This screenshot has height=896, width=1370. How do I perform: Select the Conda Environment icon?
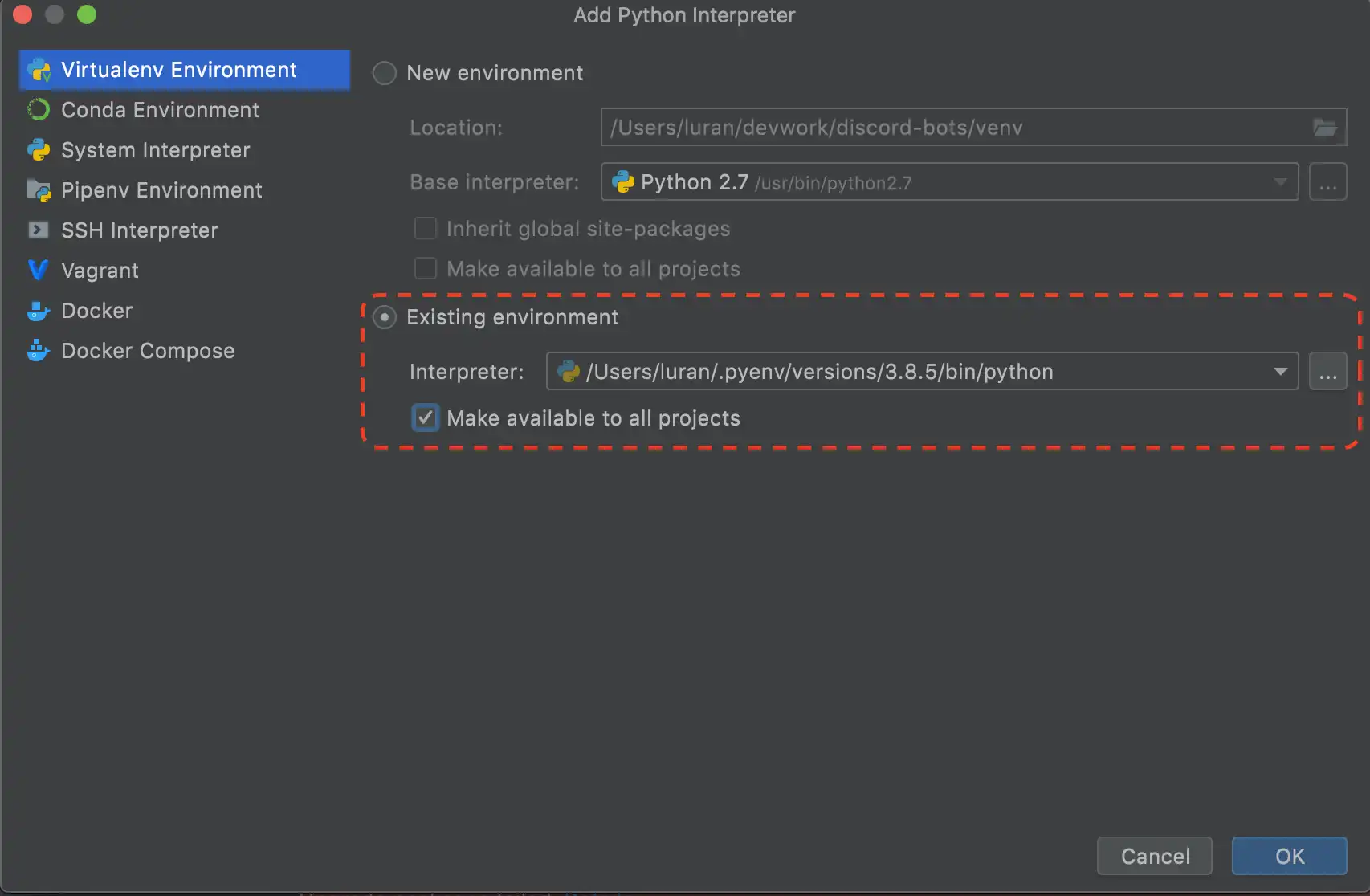pyautogui.click(x=38, y=110)
